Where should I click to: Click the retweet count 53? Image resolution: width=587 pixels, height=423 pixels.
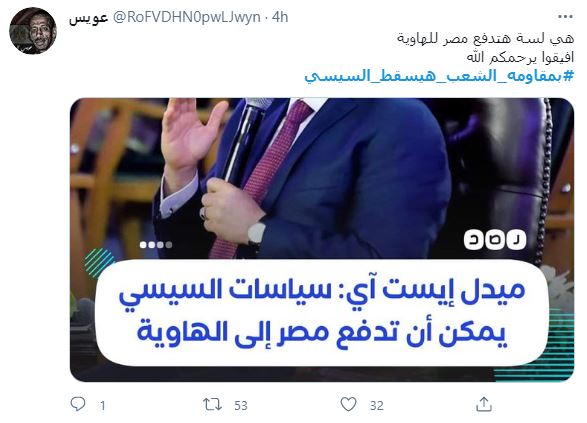pos(241,405)
